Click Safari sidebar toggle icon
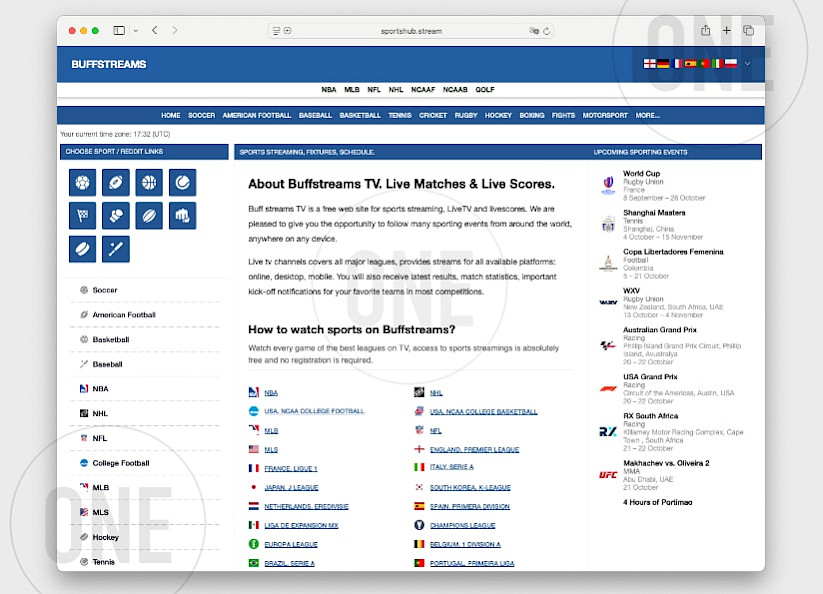Viewport: 823px width, 594px height. 119,30
